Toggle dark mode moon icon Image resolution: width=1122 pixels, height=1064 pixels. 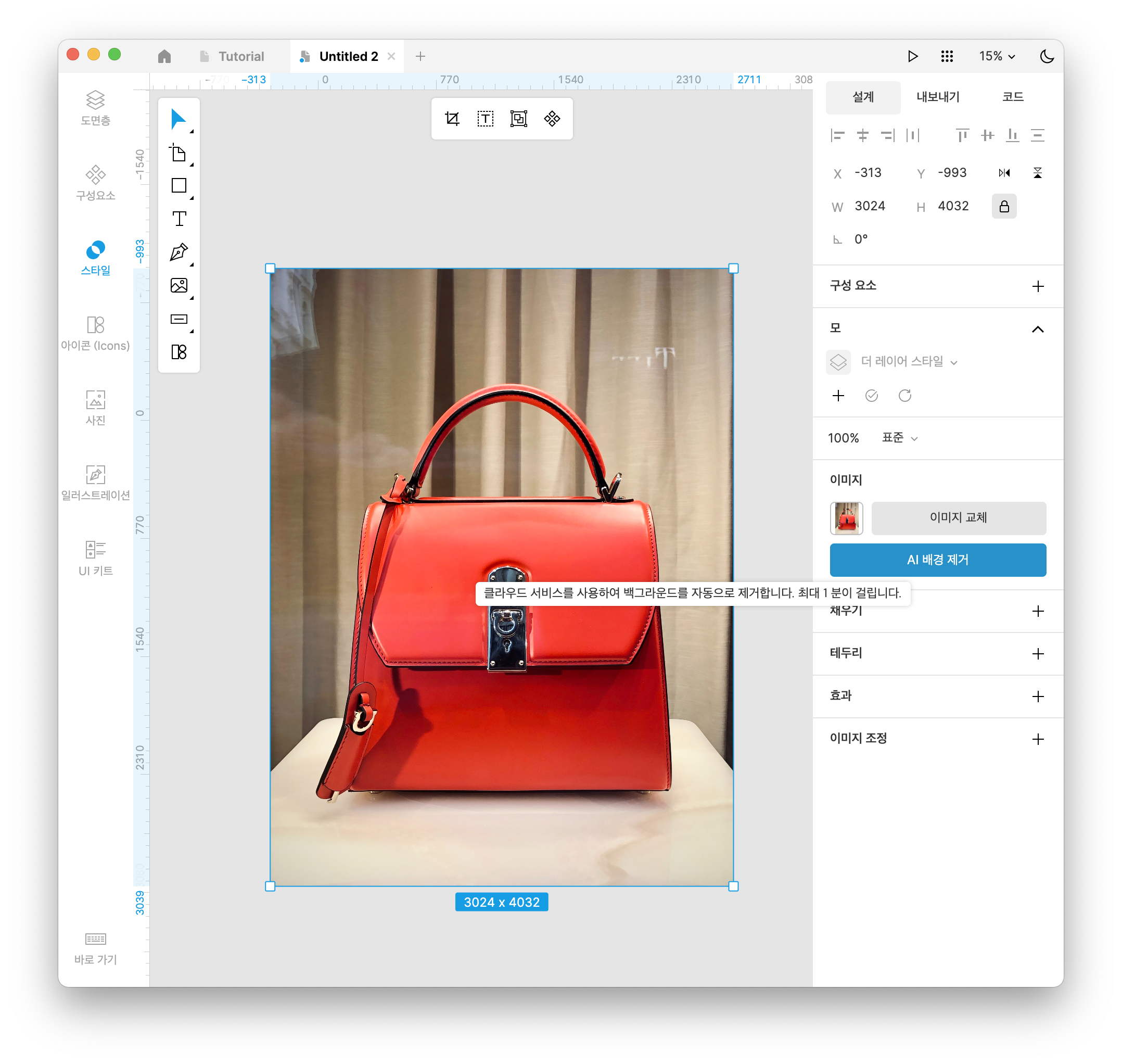(1046, 56)
